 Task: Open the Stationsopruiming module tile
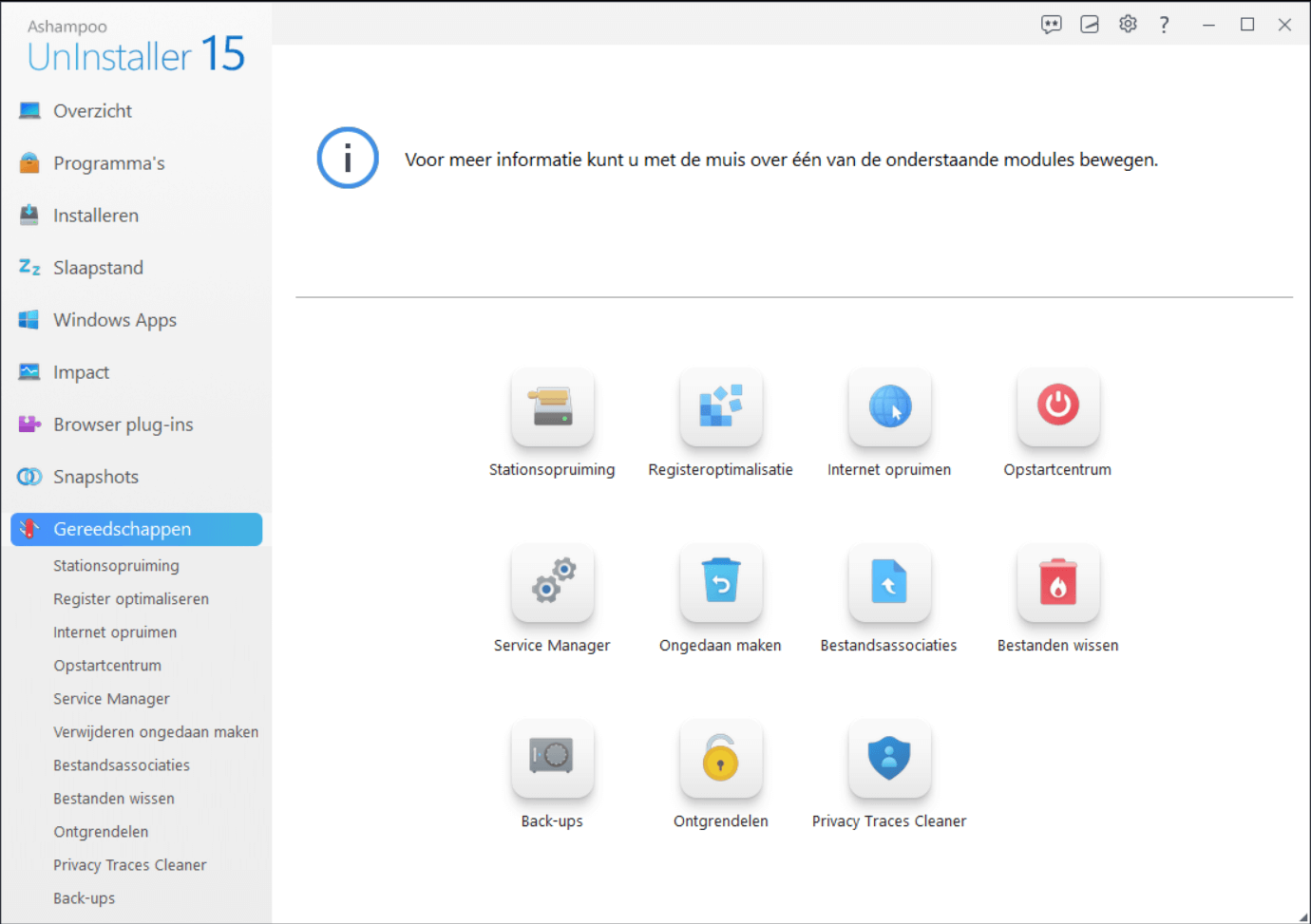(x=552, y=406)
